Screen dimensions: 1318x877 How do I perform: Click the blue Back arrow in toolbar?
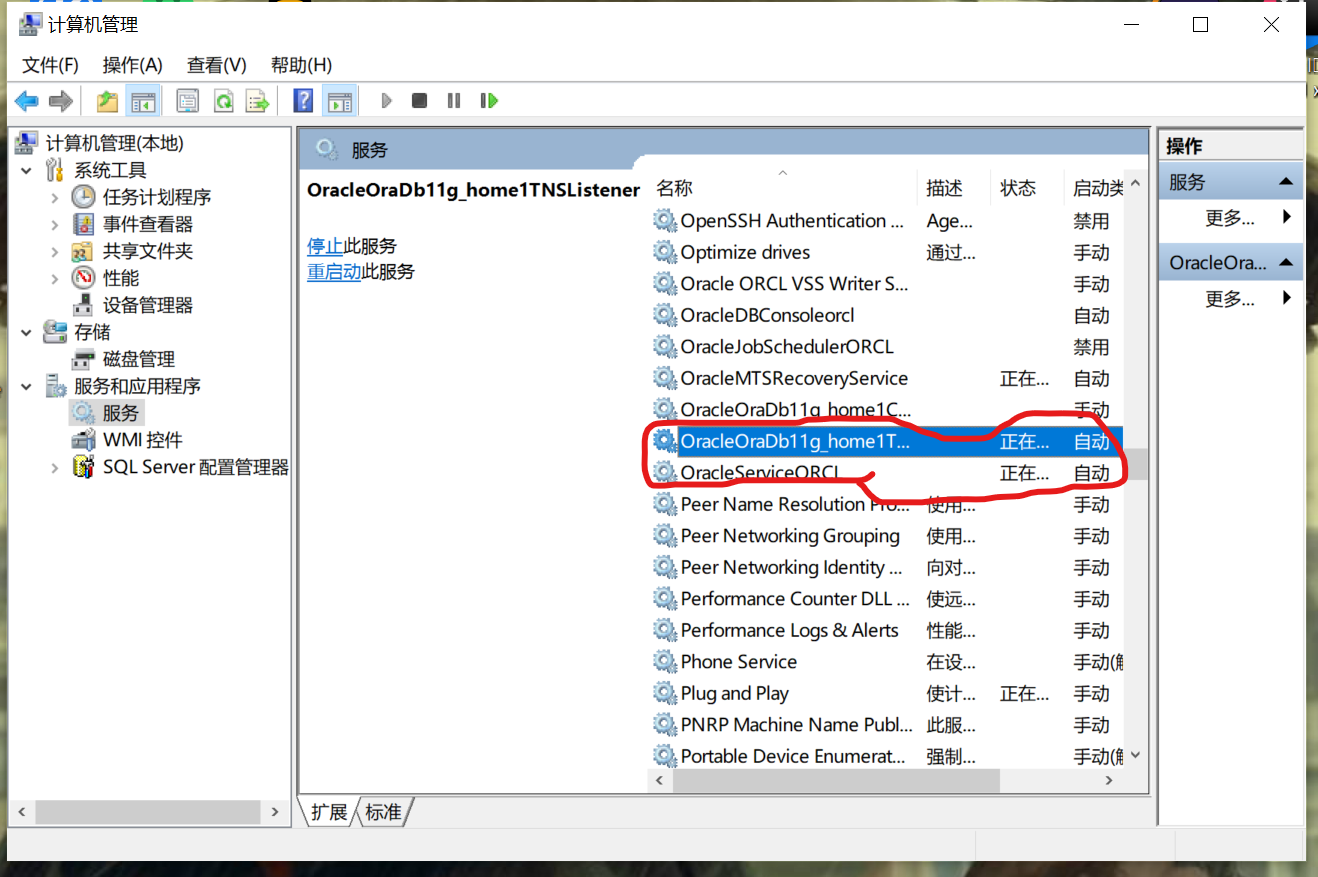[x=27, y=101]
